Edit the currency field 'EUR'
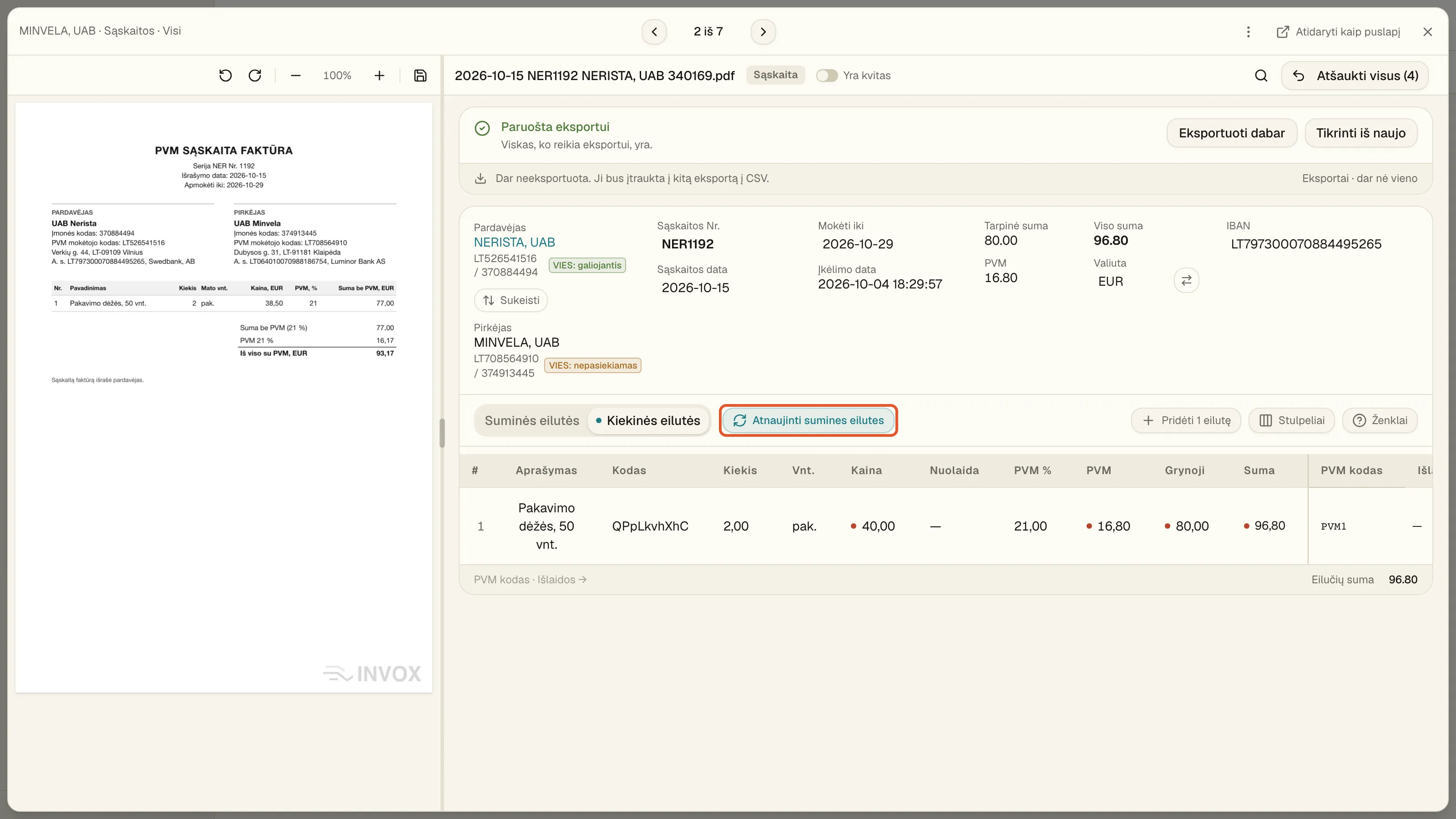1456x819 pixels. click(x=1111, y=282)
